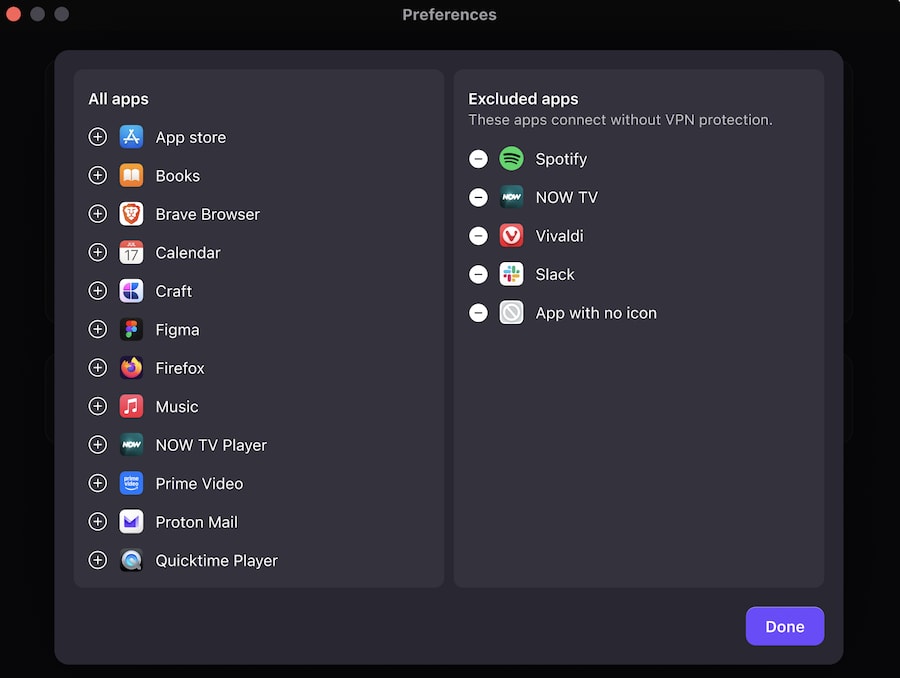Screen dimensions: 900x678
Task: Select the "Calendar" label
Action: 188,253
